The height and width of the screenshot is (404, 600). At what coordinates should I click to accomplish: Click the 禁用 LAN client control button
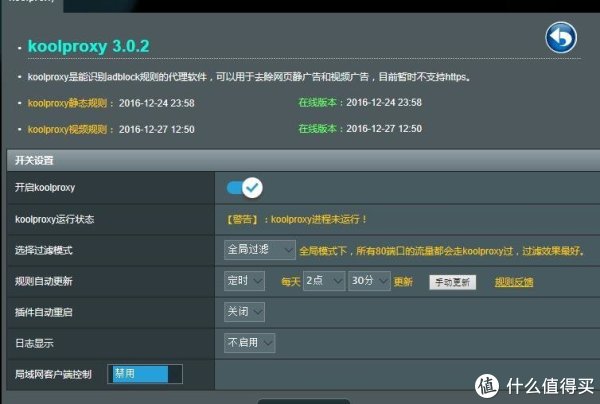145,374
